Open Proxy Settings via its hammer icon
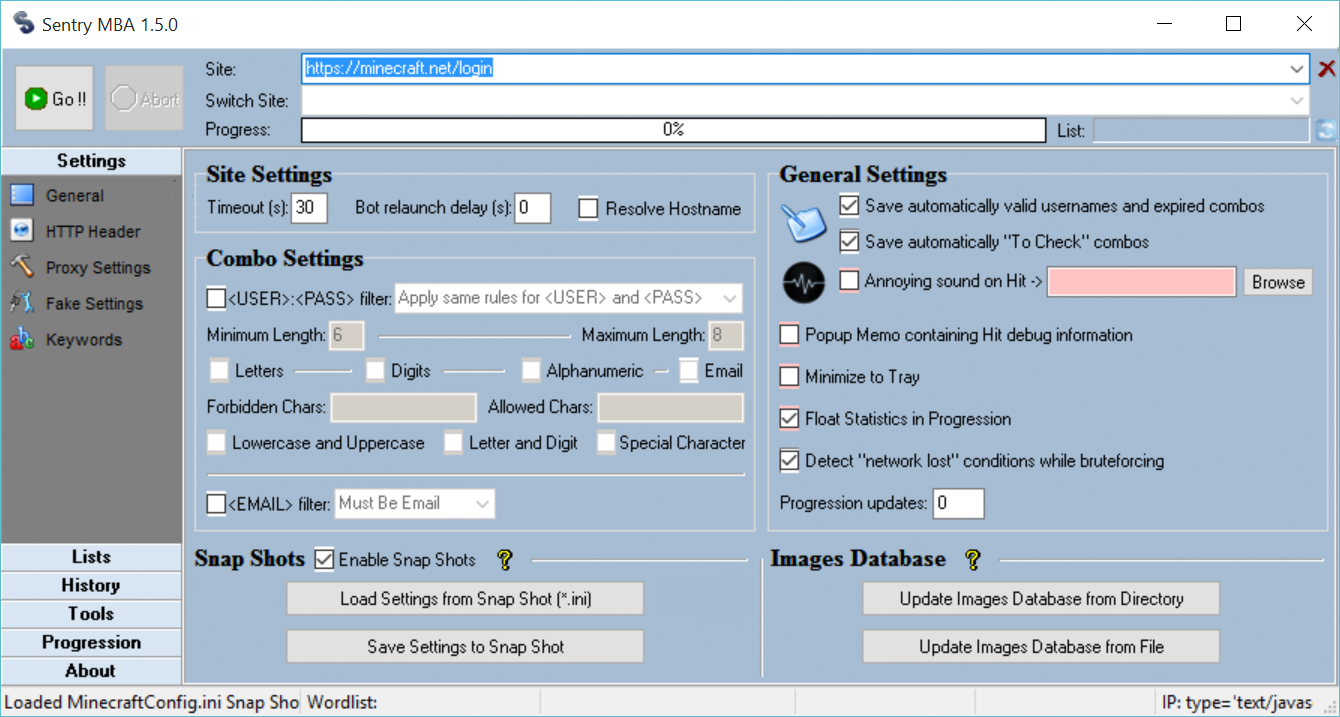Image resolution: width=1340 pixels, height=717 pixels. coord(22,267)
